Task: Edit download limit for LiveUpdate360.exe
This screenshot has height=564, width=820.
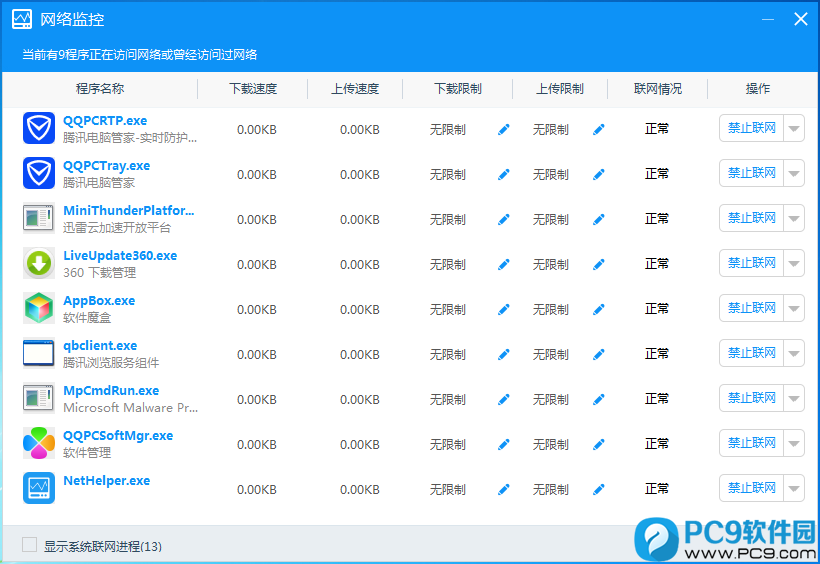Action: click(x=504, y=264)
